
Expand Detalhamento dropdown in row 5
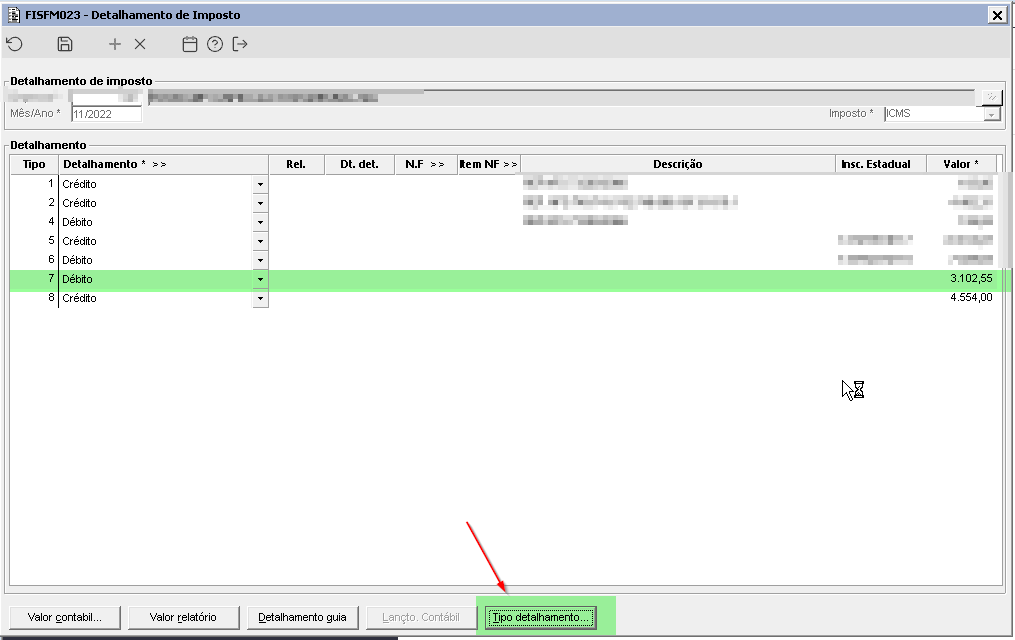260,241
